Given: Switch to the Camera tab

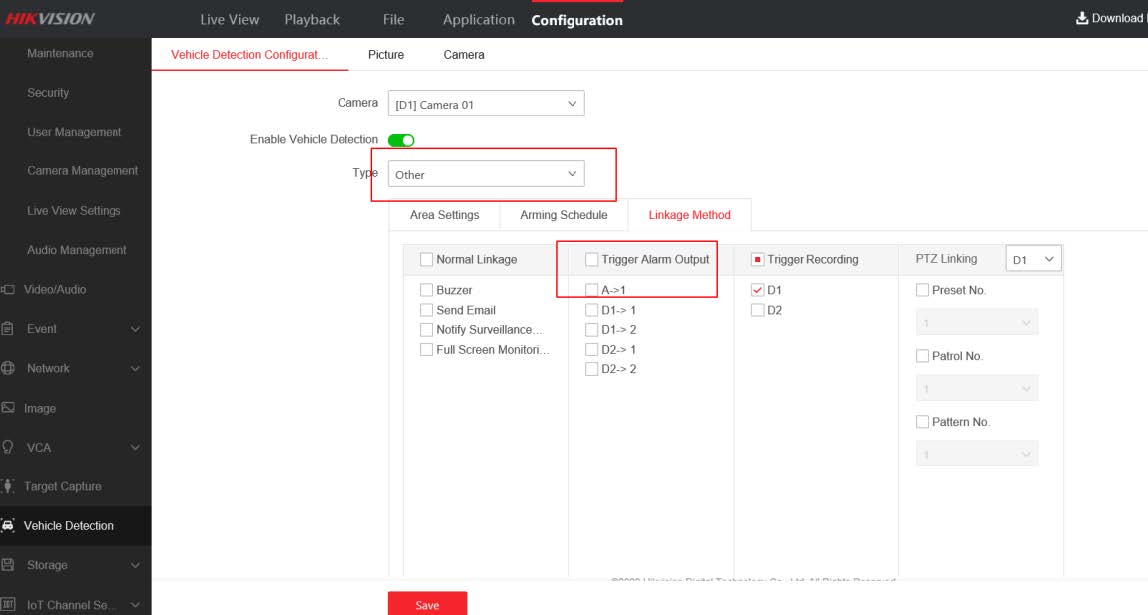Looking at the screenshot, I should tap(463, 55).
